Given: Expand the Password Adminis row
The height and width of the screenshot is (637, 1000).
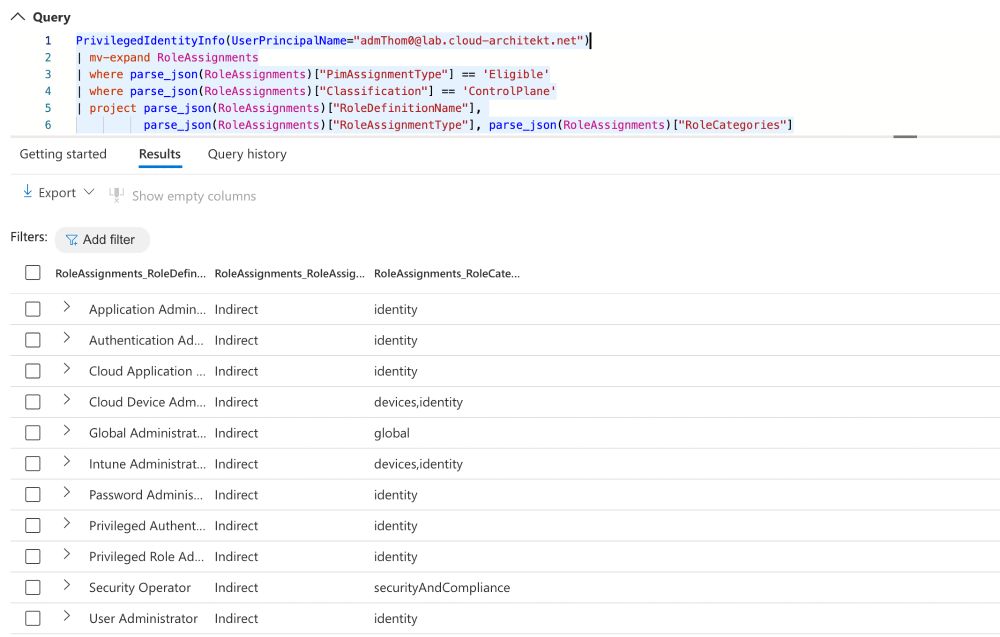Looking at the screenshot, I should pyautogui.click(x=66, y=492).
